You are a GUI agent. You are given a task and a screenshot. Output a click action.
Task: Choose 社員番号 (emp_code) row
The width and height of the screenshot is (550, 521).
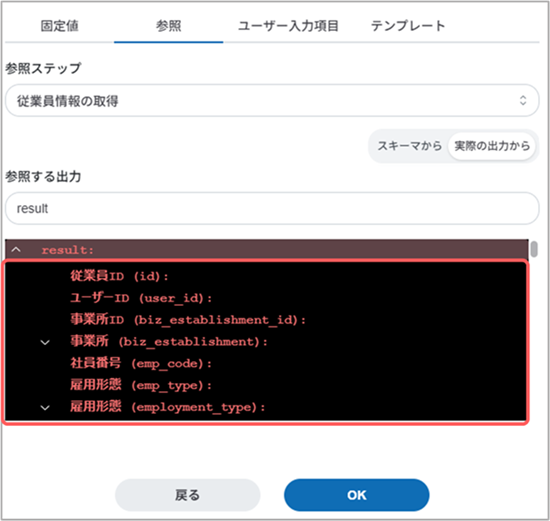[141, 363]
